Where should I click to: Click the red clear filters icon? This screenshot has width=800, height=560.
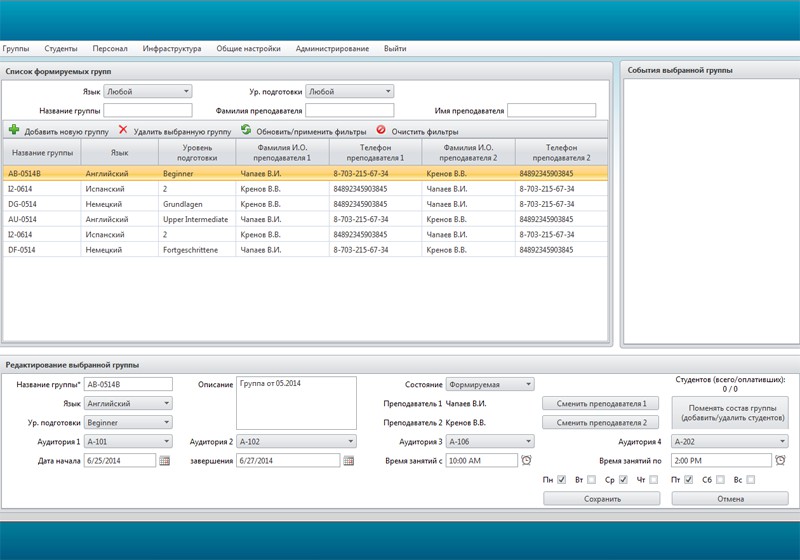pyautogui.click(x=381, y=130)
